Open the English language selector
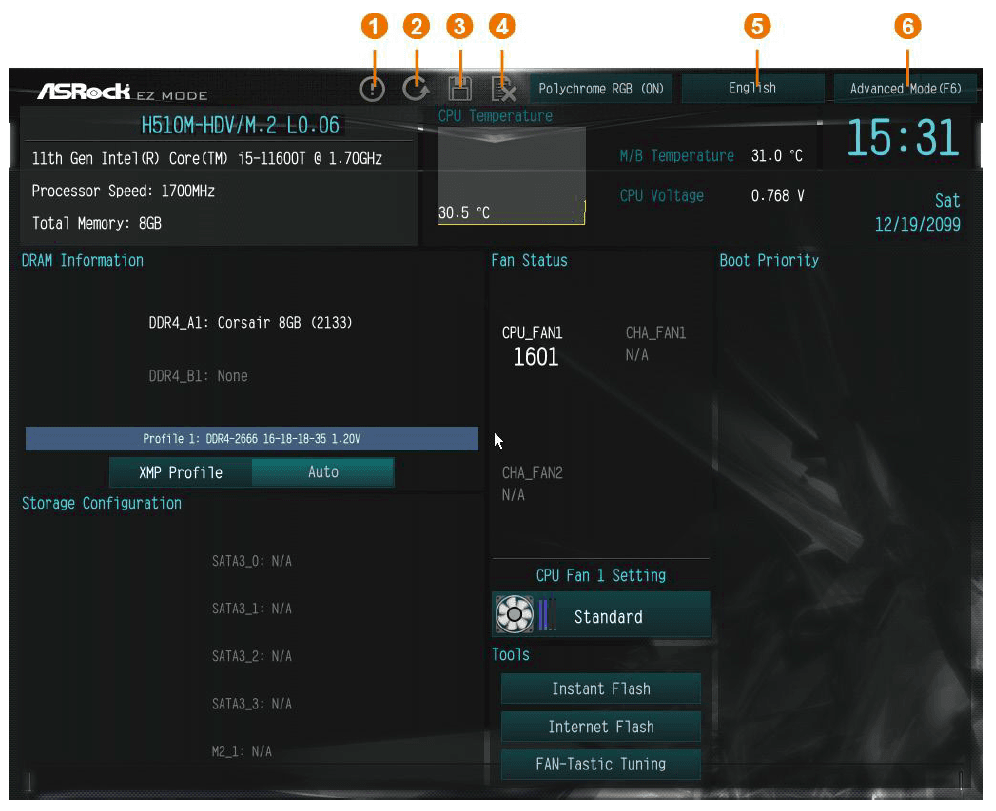 pyautogui.click(x=753, y=89)
